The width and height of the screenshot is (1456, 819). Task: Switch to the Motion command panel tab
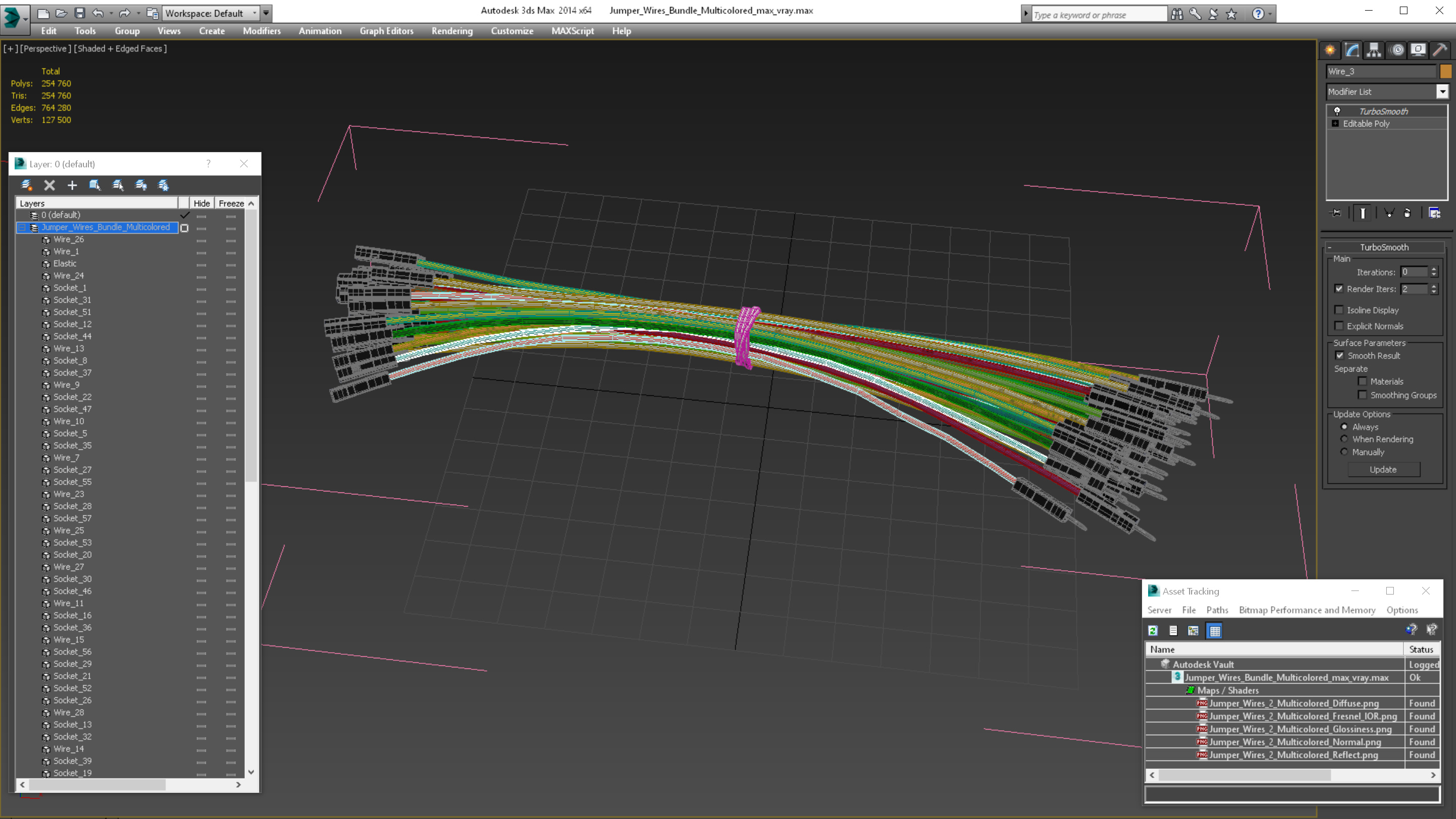click(1397, 51)
